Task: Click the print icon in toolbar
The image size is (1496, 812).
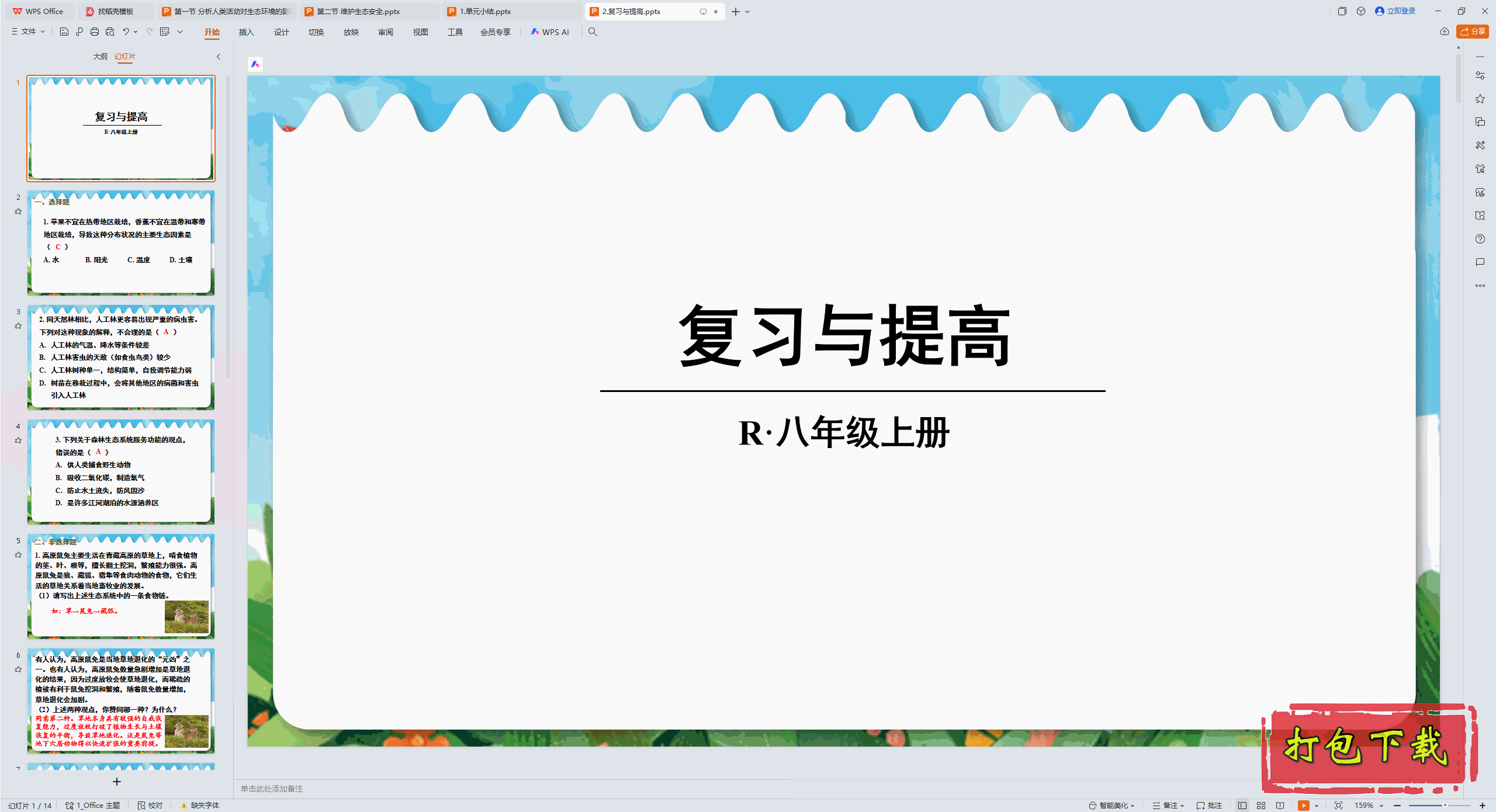Action: click(x=95, y=32)
